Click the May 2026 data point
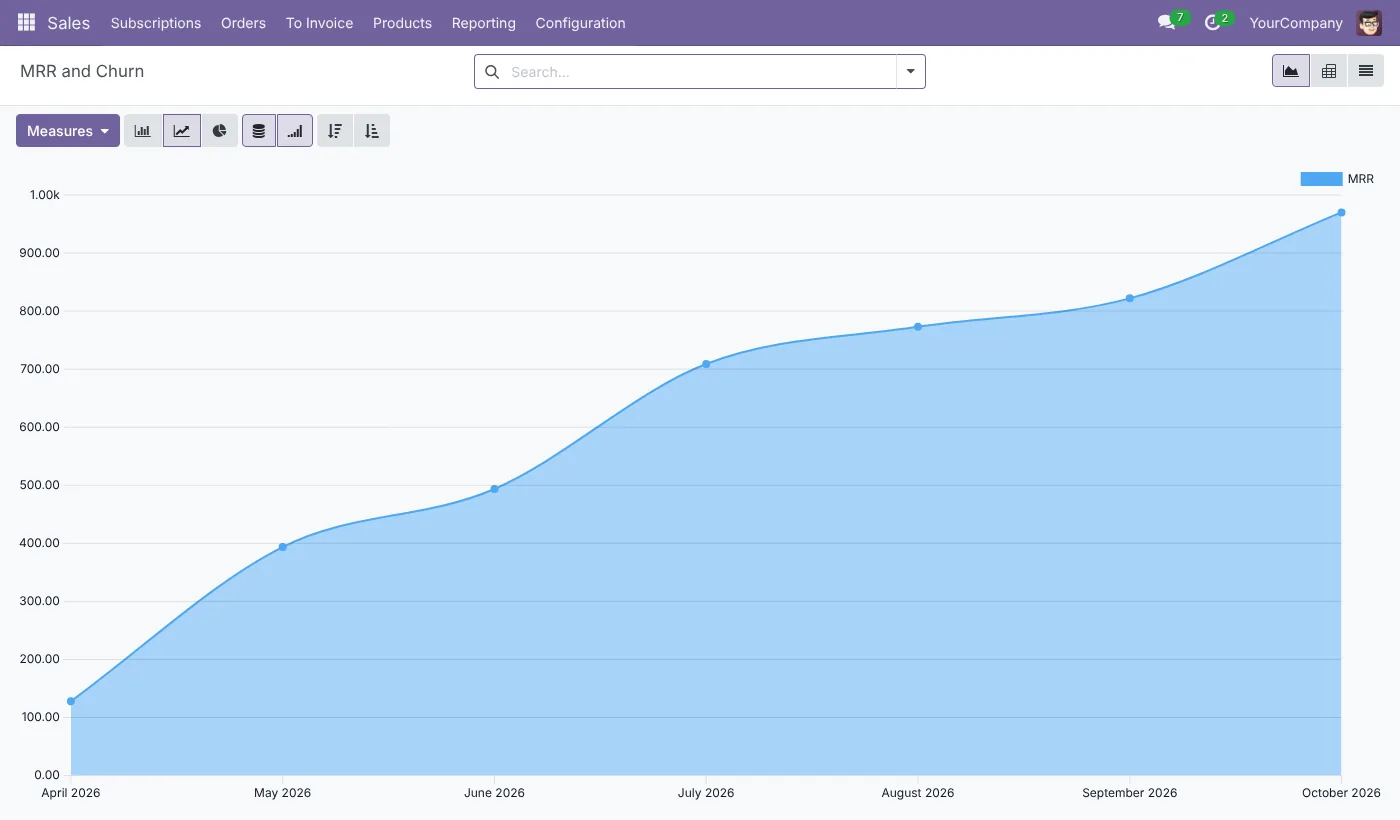The image size is (1400, 820). point(283,547)
